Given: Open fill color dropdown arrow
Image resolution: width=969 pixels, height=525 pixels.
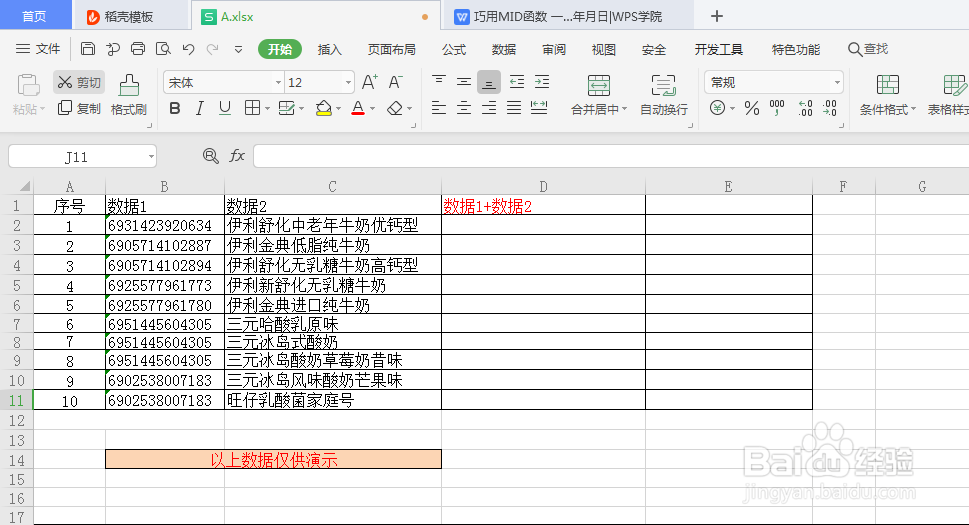Looking at the screenshot, I should (x=339, y=109).
